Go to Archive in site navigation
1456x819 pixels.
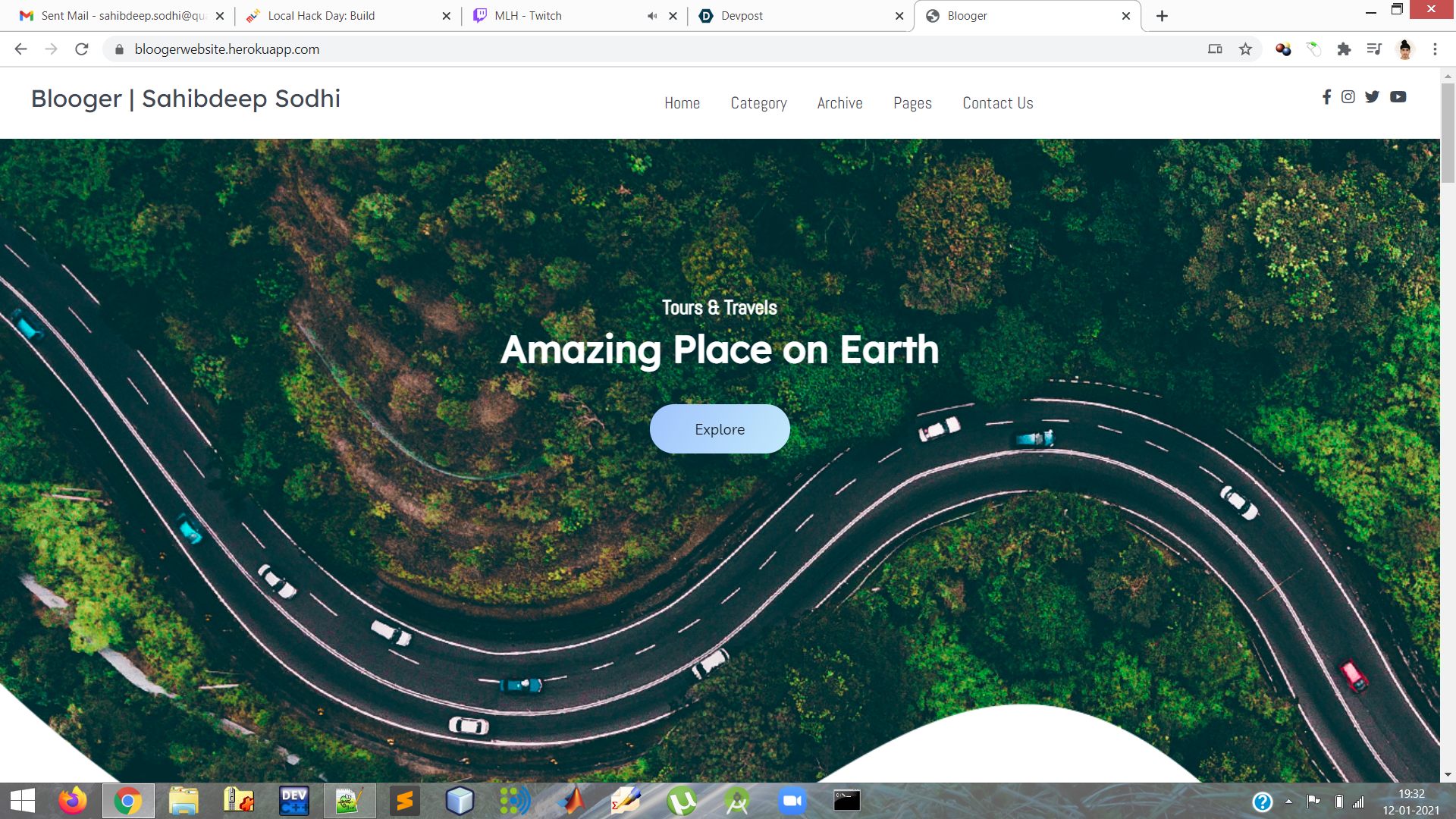(x=839, y=103)
